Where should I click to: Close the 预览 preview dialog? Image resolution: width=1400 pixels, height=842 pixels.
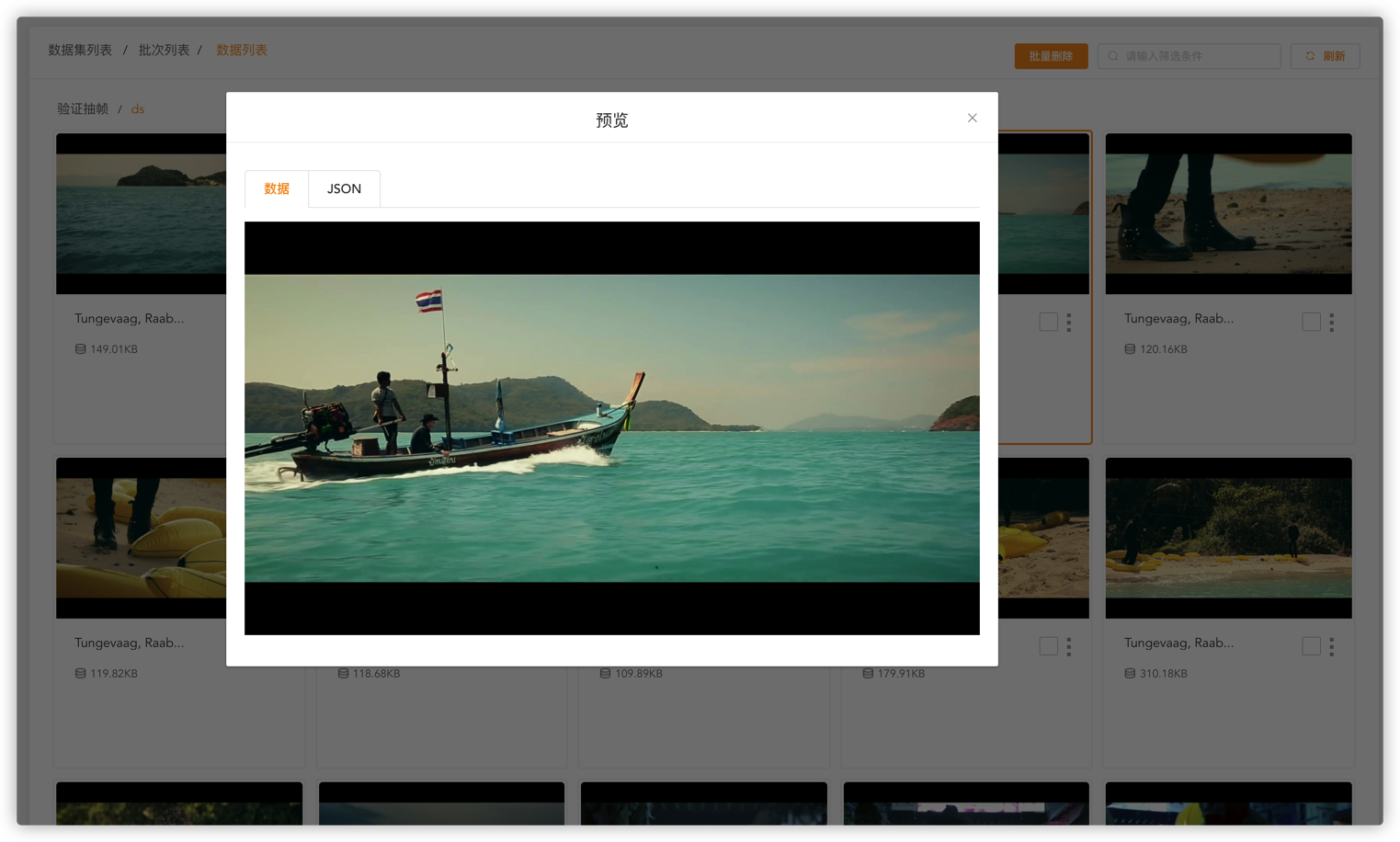(x=972, y=118)
